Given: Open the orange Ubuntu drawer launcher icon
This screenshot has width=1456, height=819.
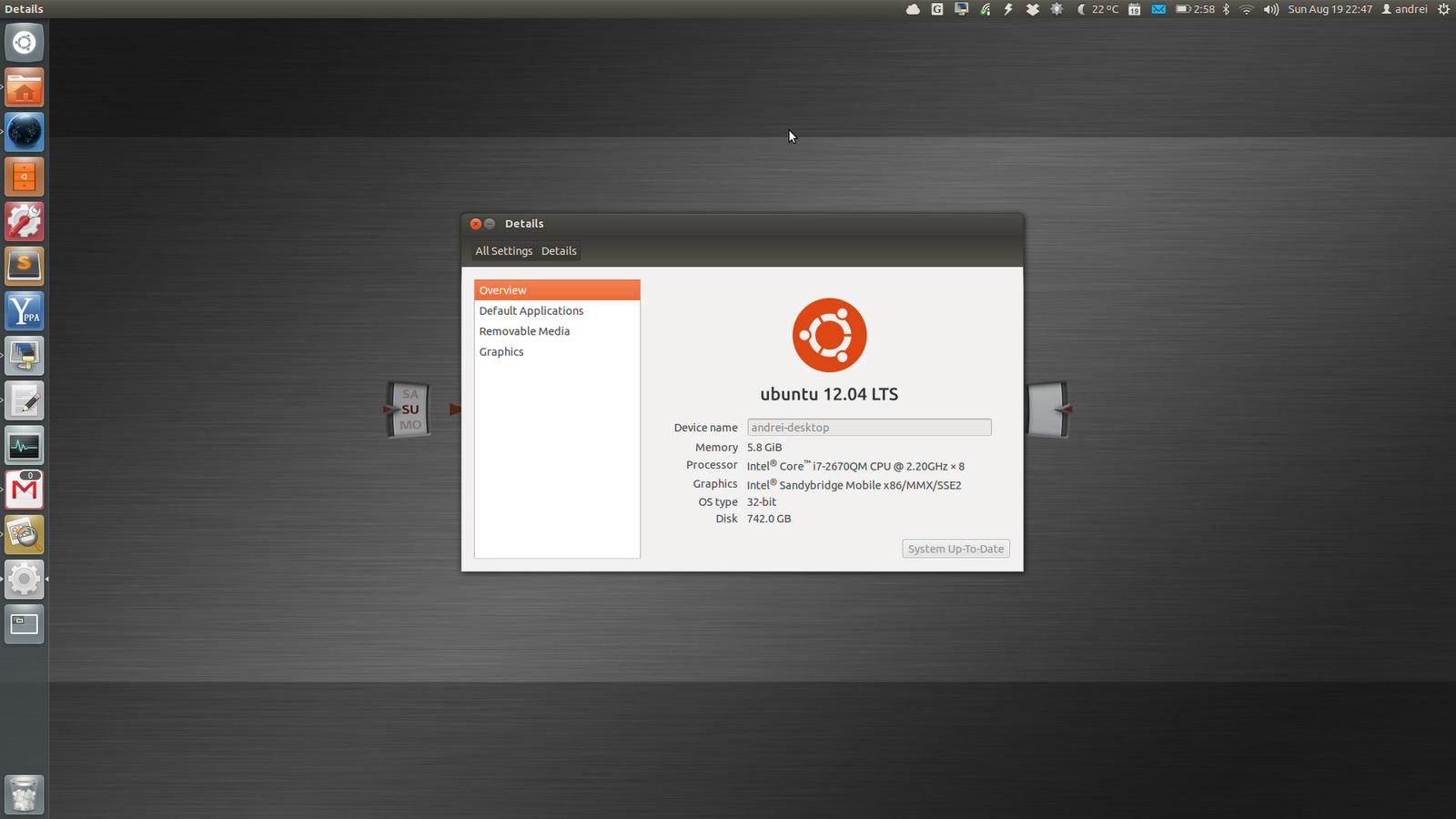Looking at the screenshot, I should (x=25, y=177).
